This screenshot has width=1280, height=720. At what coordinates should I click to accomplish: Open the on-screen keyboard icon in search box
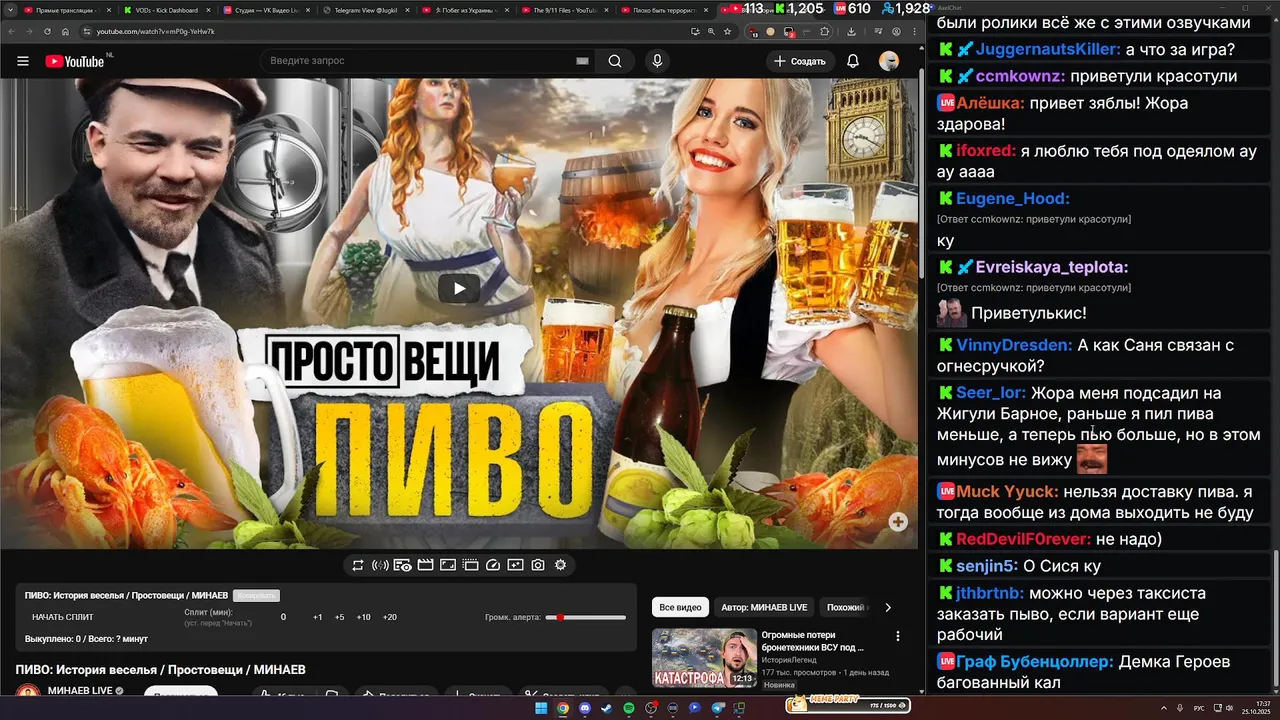coord(582,61)
